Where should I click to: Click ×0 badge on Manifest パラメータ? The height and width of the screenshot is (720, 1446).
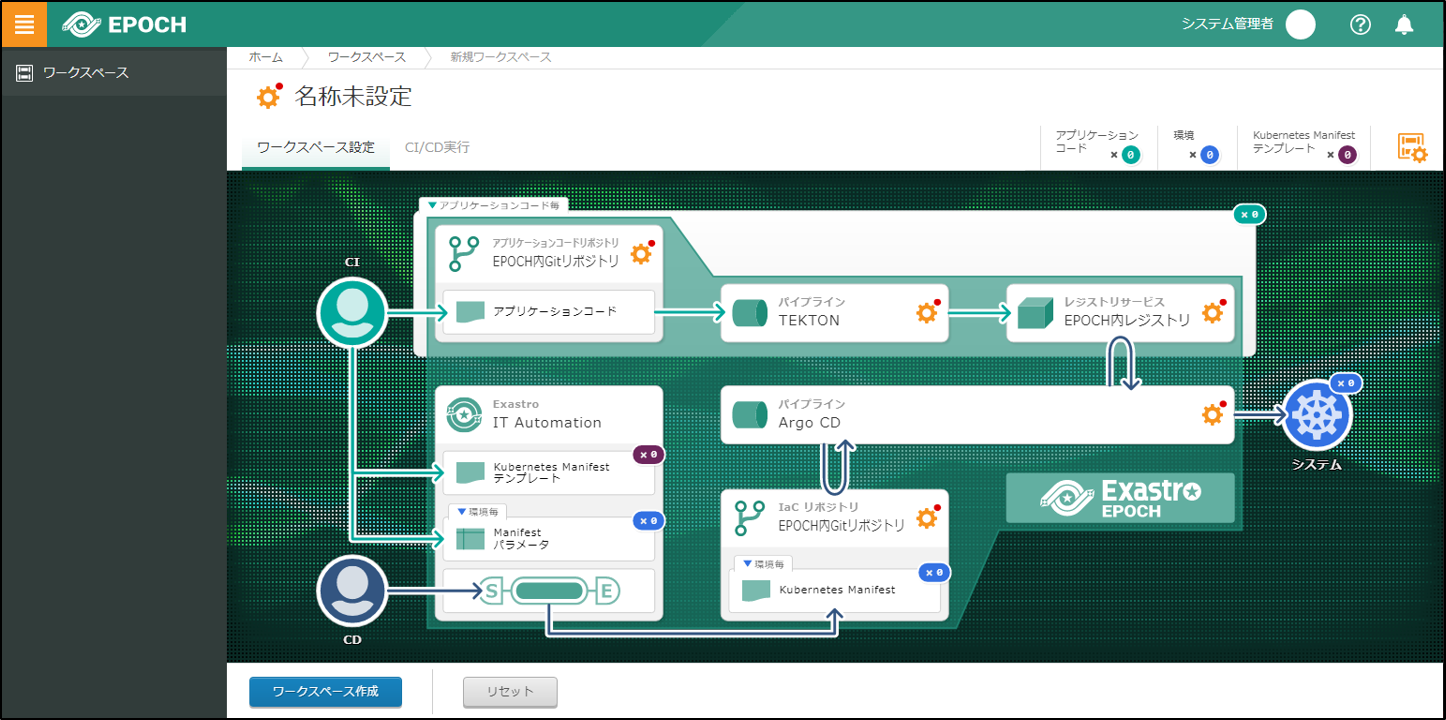649,521
